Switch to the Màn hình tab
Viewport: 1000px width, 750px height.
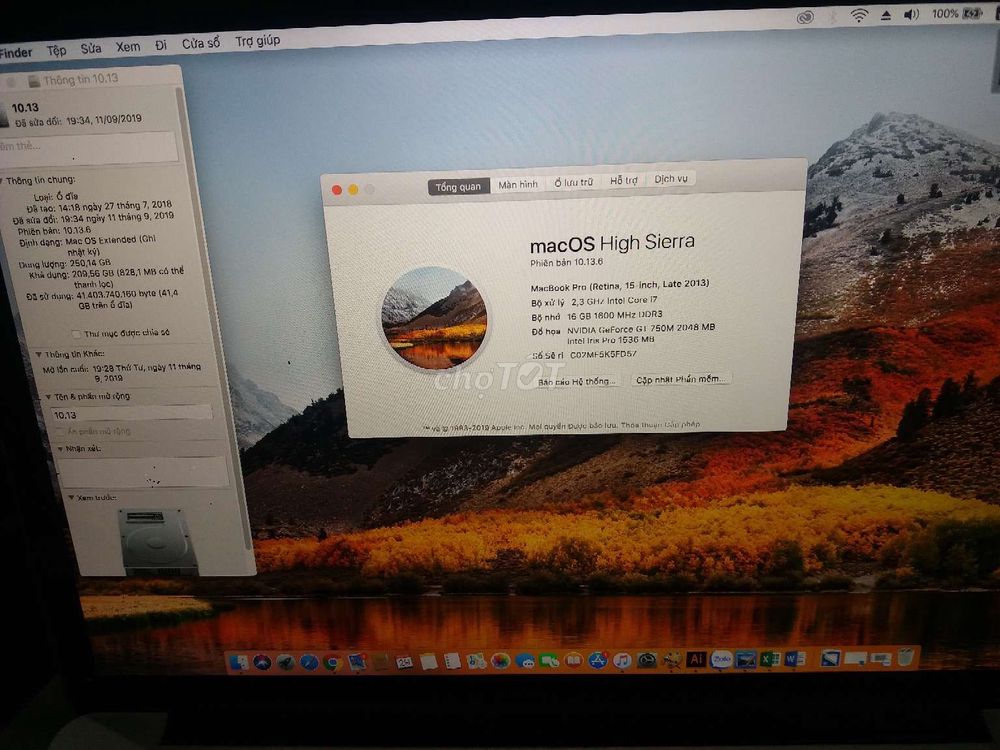pyautogui.click(x=518, y=184)
